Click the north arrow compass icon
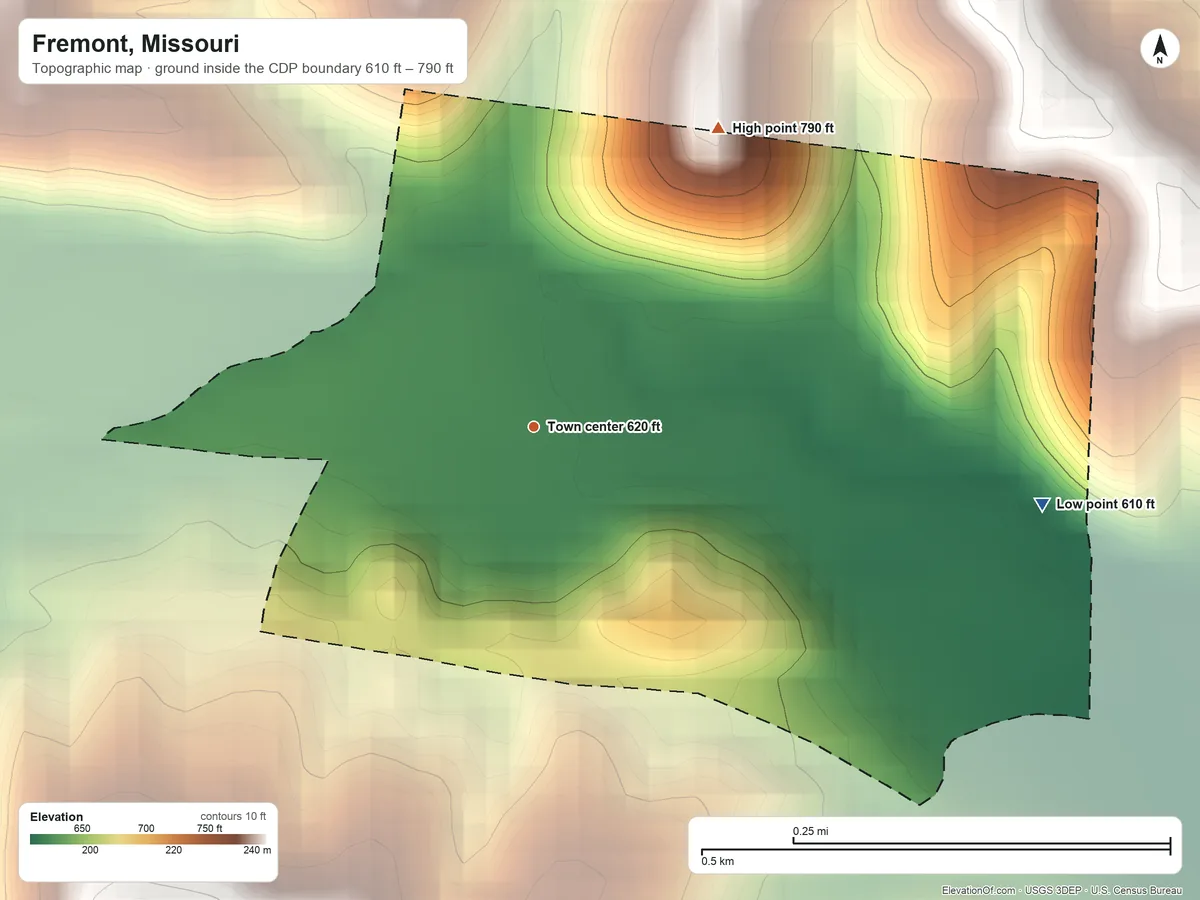This screenshot has width=1200, height=900. (1159, 49)
